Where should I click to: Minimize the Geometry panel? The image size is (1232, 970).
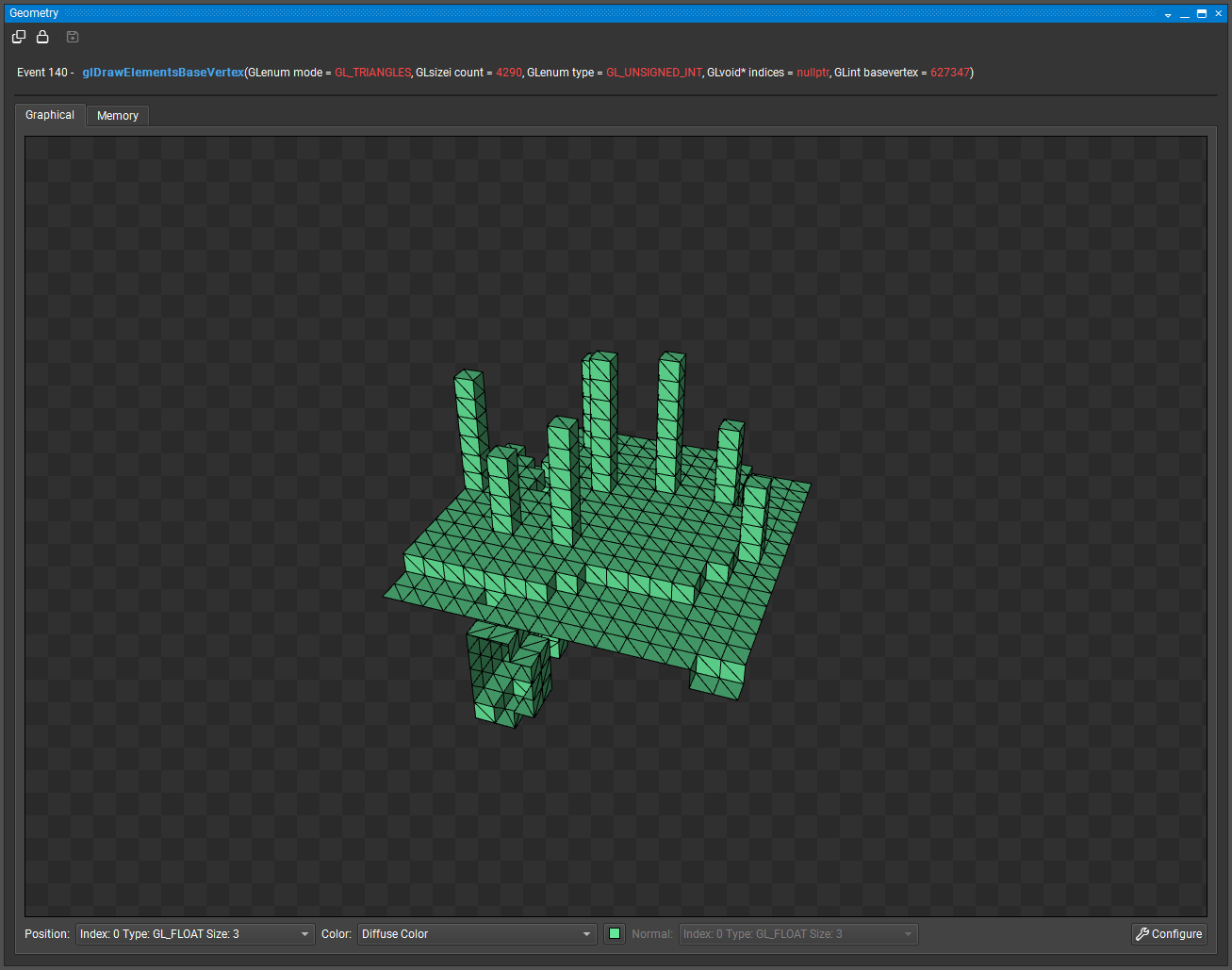(x=1185, y=14)
